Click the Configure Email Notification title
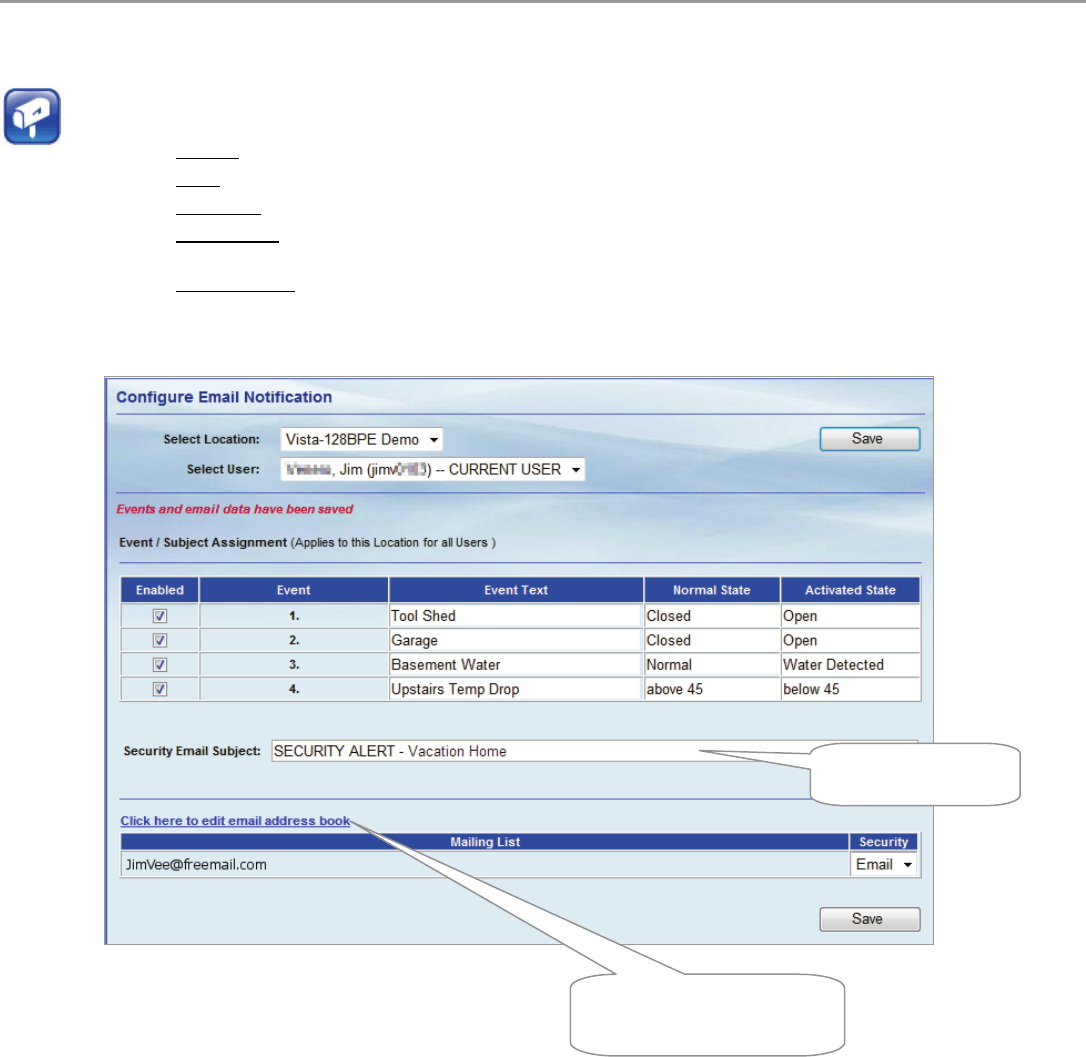1086x1057 pixels. (x=224, y=397)
